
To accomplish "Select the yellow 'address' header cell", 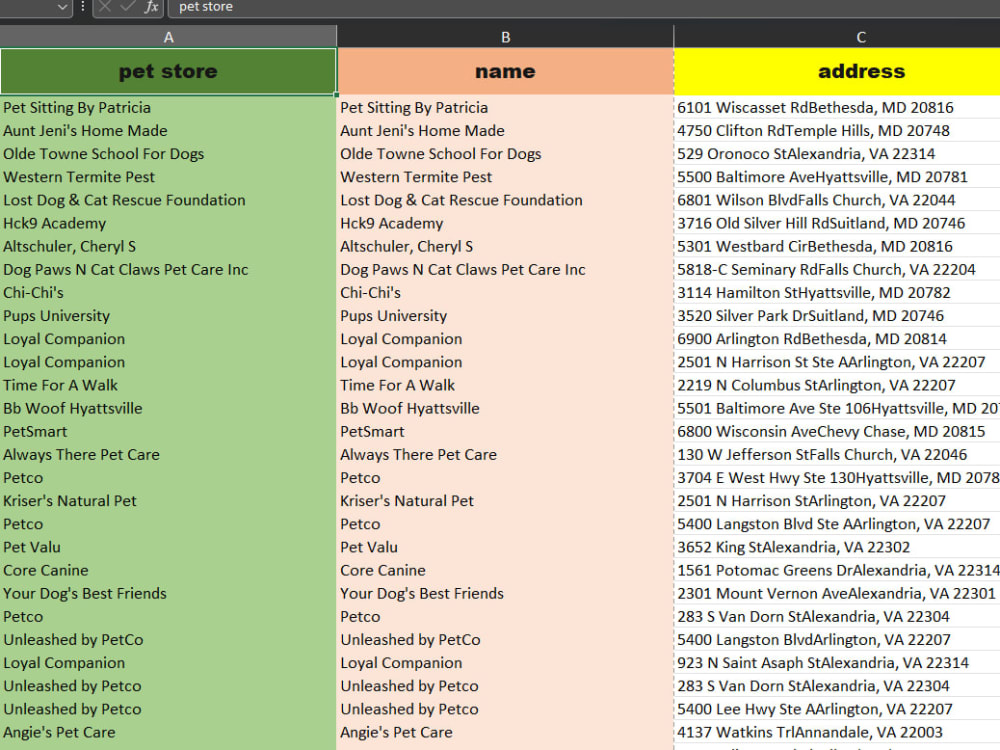I will click(x=837, y=71).
